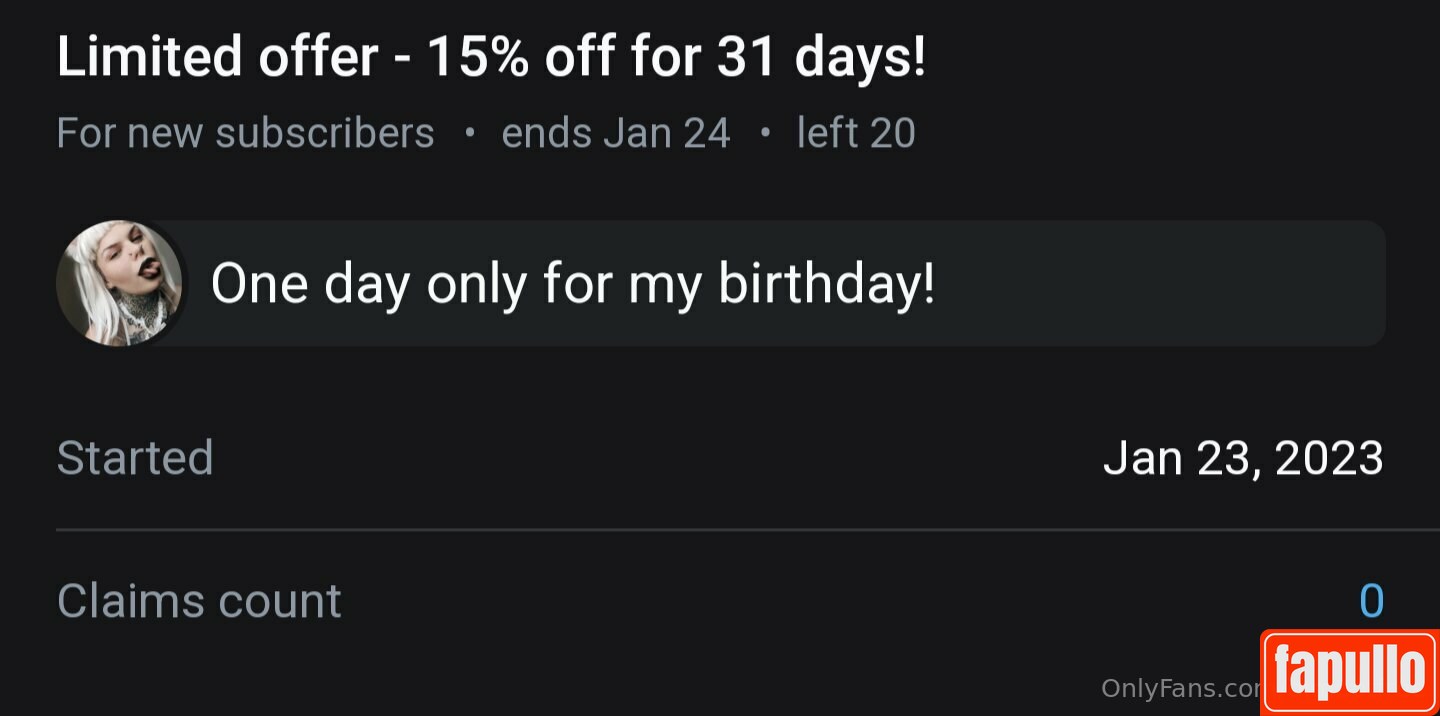The width and height of the screenshot is (1440, 716).
Task: Click the "left 20" remaining count
Action: point(856,133)
